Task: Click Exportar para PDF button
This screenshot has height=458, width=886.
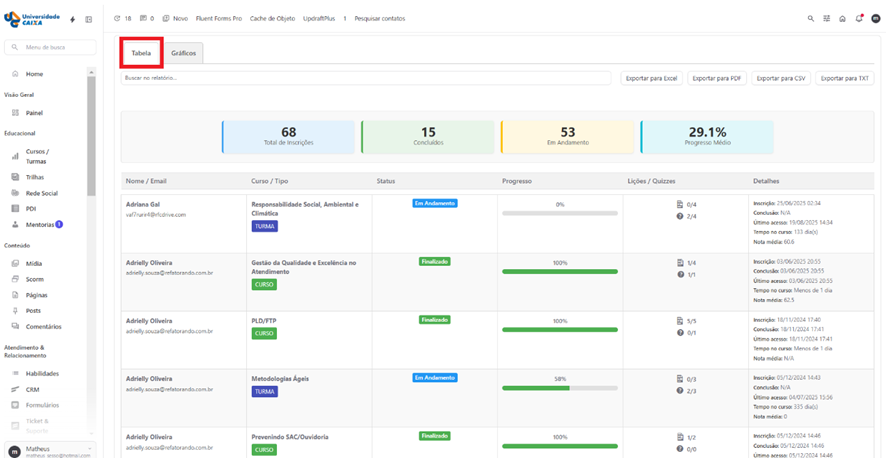Action: point(717,78)
